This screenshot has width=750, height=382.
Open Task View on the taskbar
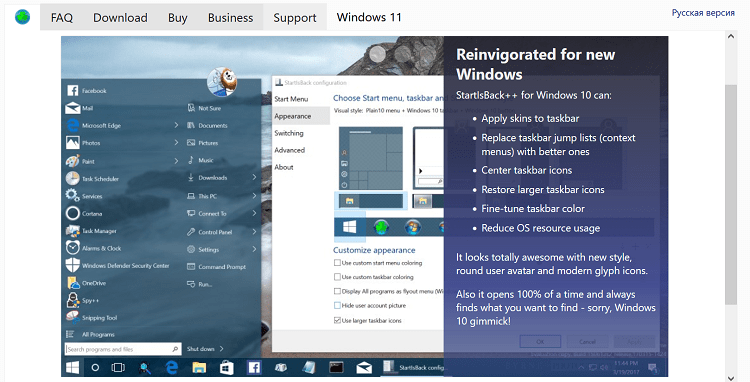118,367
